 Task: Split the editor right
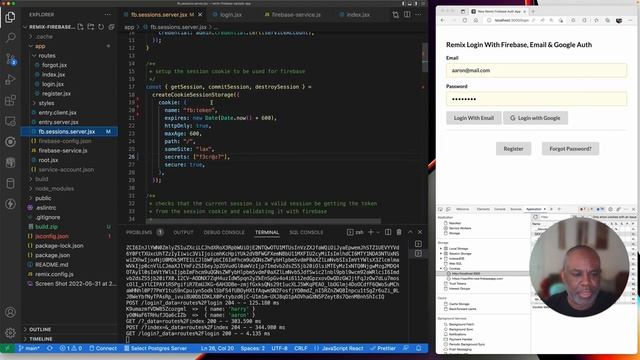407,14
